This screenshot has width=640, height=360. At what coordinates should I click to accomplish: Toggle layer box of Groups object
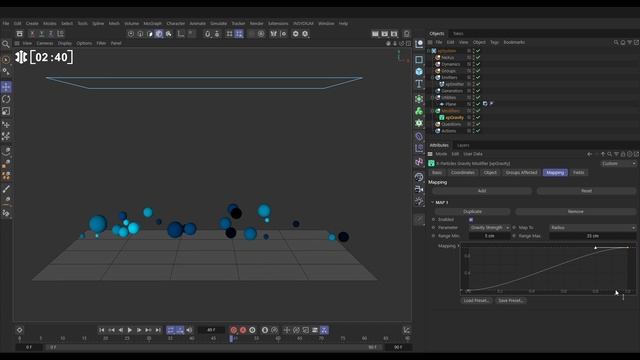(x=469, y=71)
